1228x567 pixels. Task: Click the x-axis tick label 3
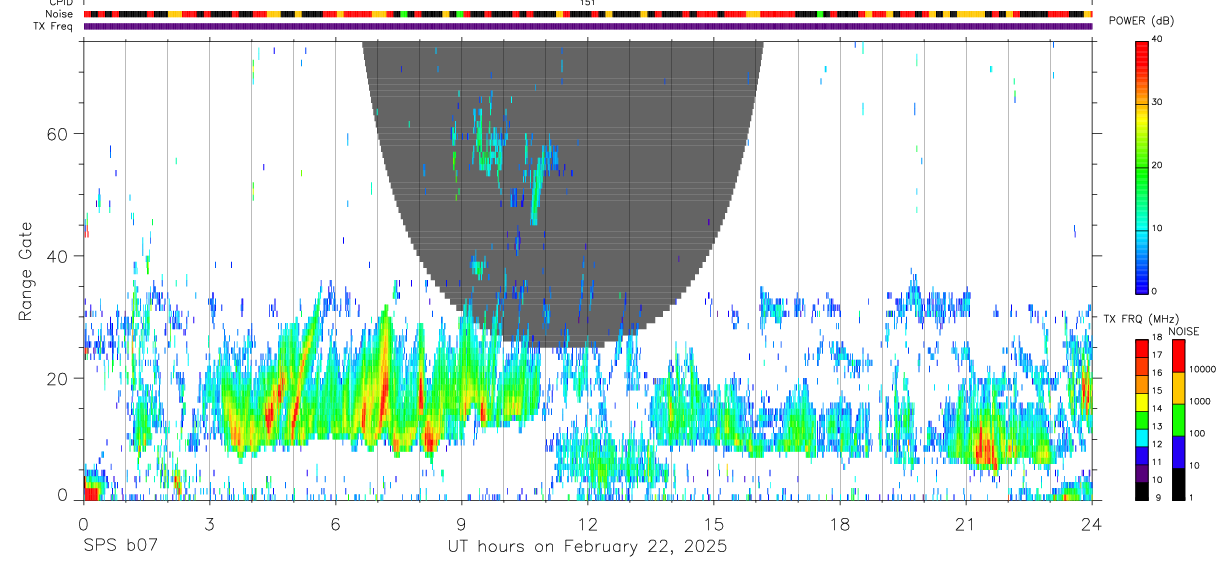[x=209, y=523]
